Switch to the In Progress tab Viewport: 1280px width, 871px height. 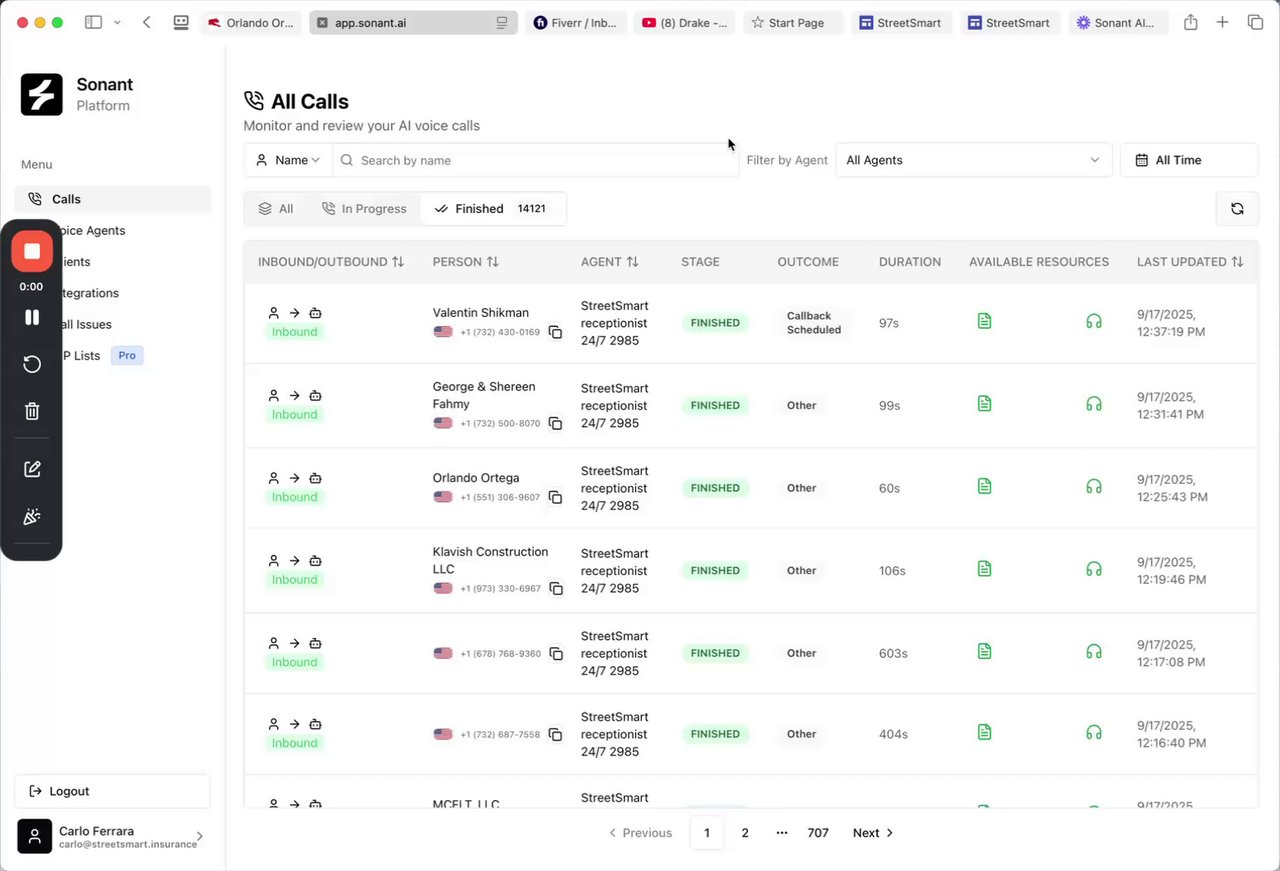pyautogui.click(x=364, y=209)
